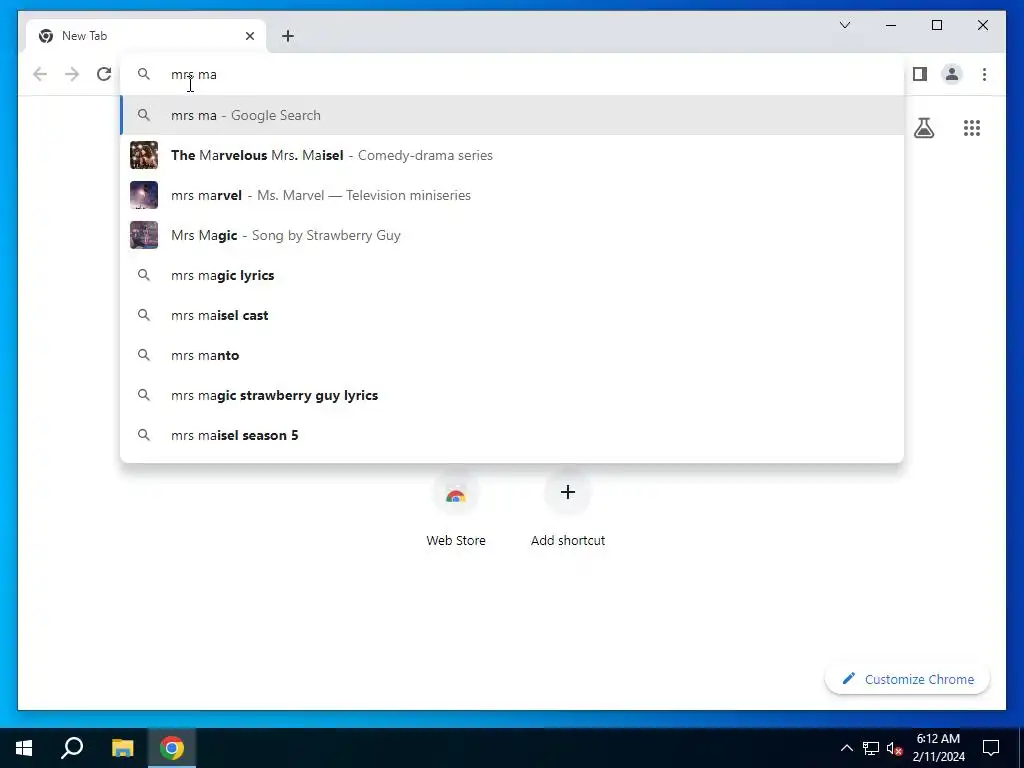Open the Web Store shortcut
1024x768 pixels.
tap(456, 511)
